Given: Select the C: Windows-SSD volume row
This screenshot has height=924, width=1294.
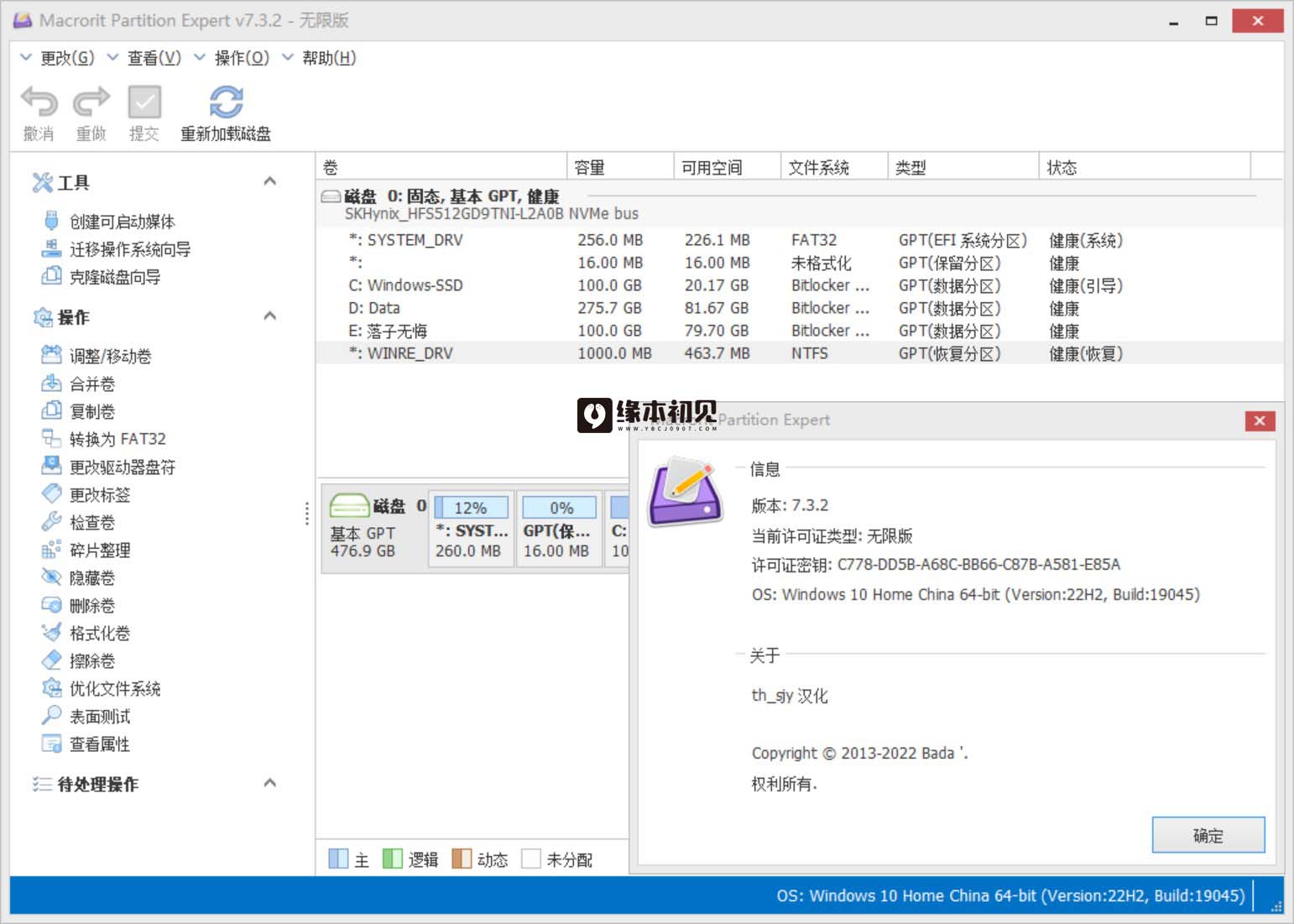Looking at the screenshot, I should (799, 285).
